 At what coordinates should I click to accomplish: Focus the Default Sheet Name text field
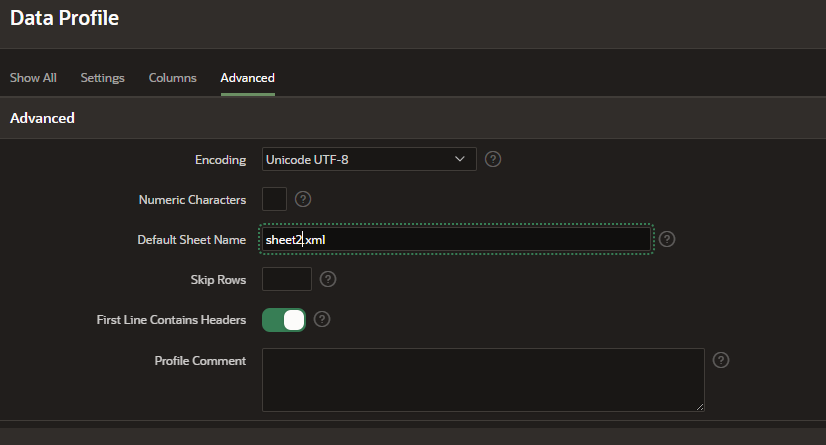click(x=456, y=240)
